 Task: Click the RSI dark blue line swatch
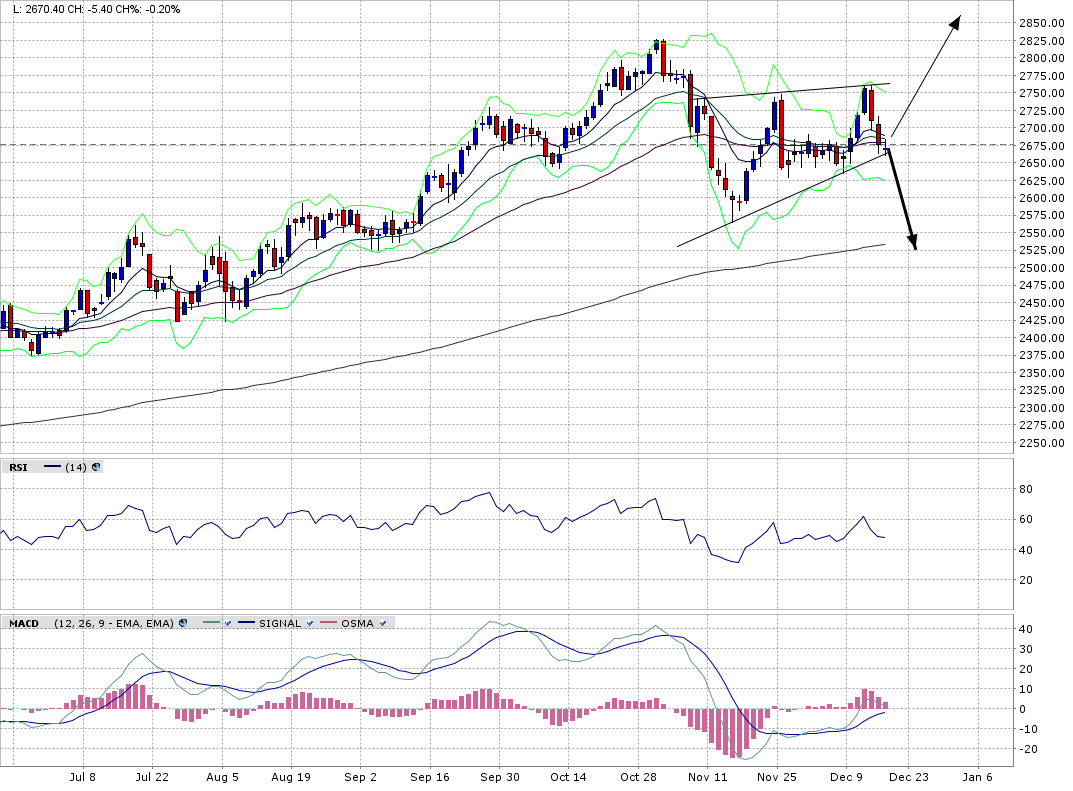[54, 467]
